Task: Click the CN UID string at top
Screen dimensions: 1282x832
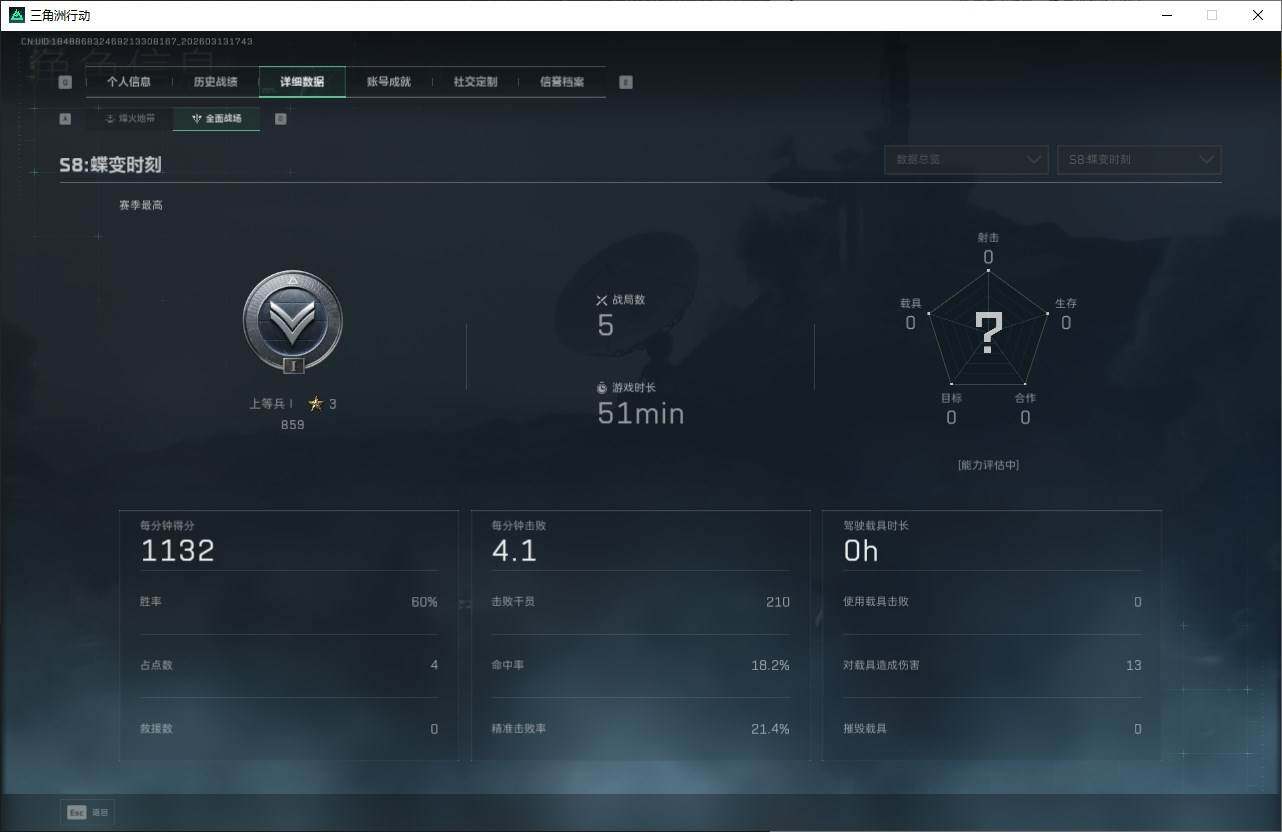Action: click(x=137, y=42)
